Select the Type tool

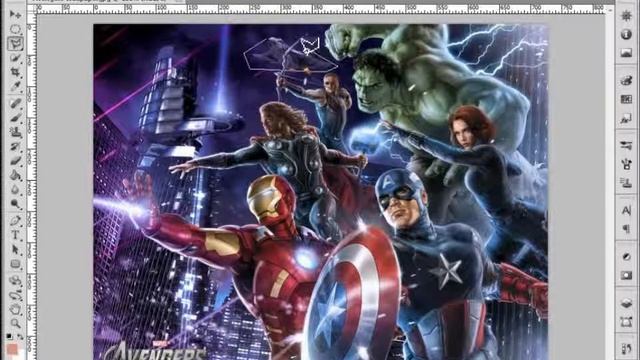tap(15, 235)
